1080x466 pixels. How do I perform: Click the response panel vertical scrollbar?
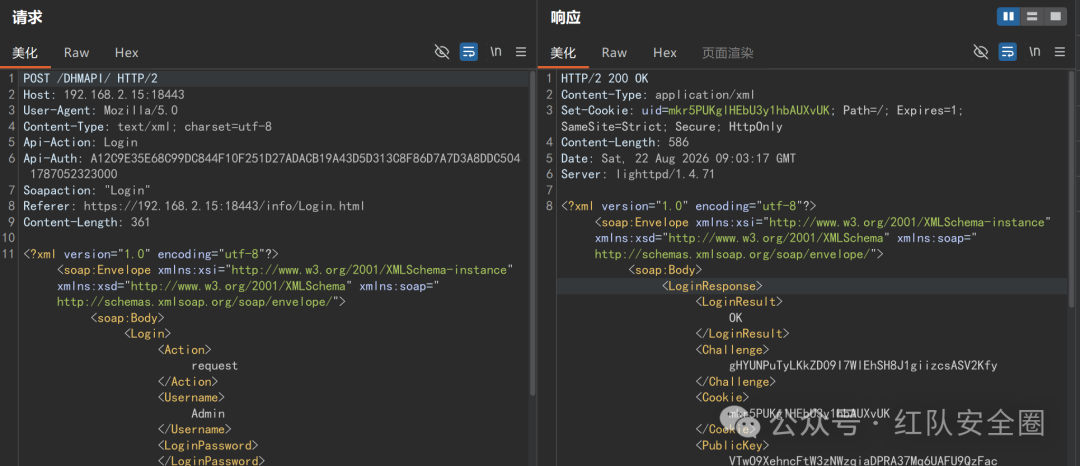click(1071, 189)
